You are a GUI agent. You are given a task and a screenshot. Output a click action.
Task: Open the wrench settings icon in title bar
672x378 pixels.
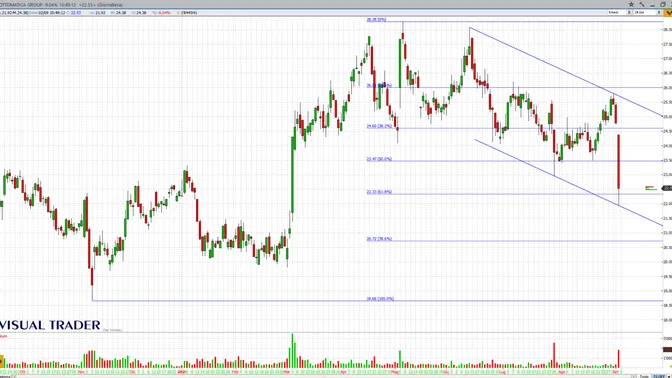pyautogui.click(x=642, y=4)
